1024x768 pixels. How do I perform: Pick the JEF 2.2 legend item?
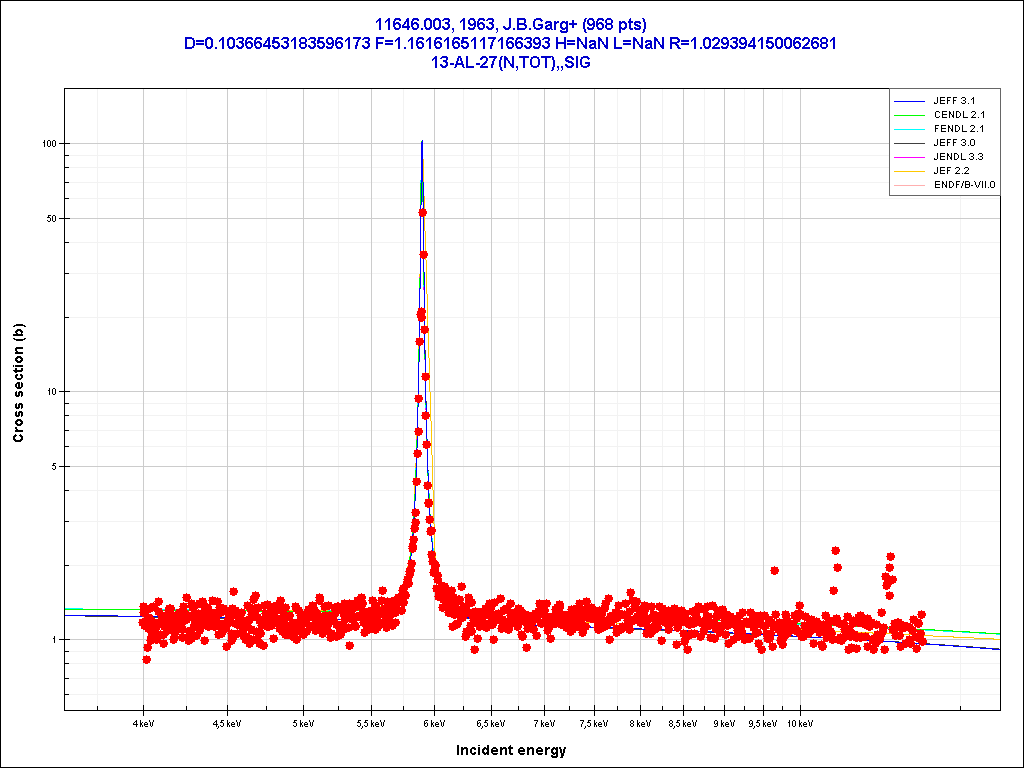[951, 171]
